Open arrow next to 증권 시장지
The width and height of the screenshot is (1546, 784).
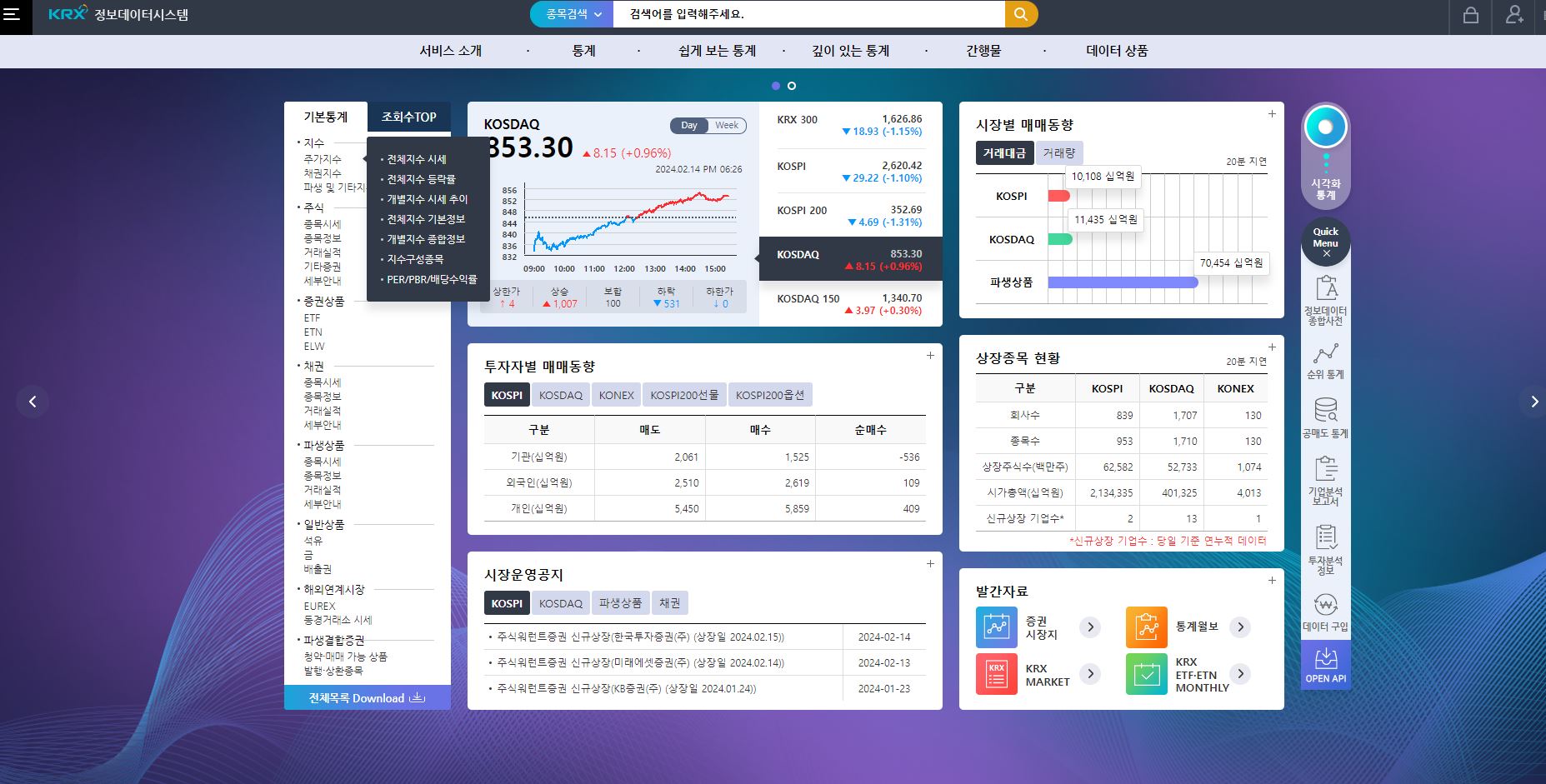click(1090, 627)
